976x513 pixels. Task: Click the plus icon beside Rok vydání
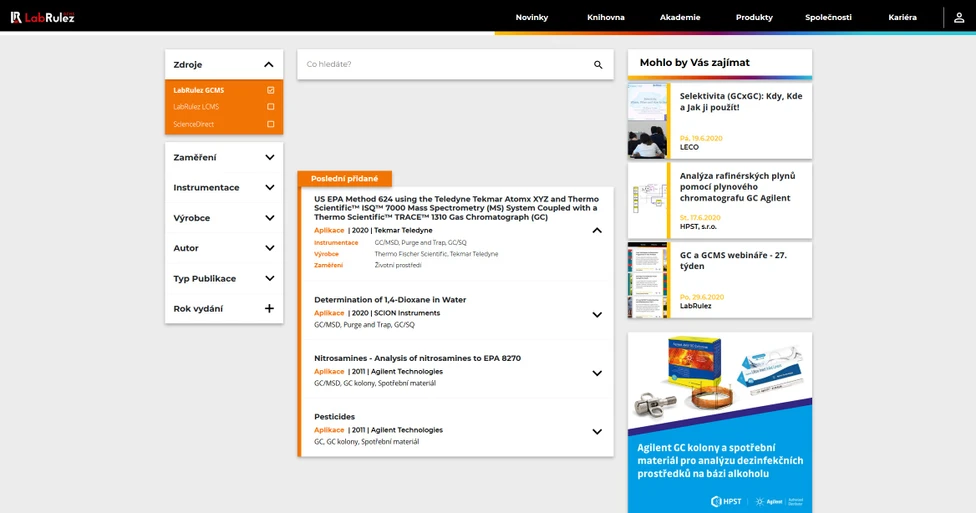point(269,309)
